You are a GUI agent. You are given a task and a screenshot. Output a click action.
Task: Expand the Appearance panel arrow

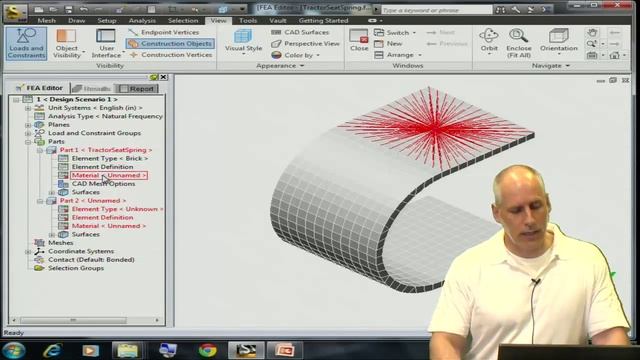[x=302, y=66]
